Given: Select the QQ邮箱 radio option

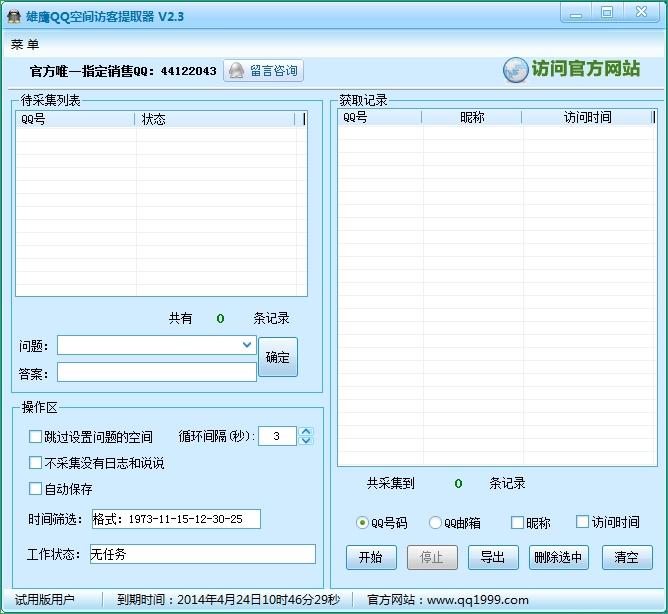Looking at the screenshot, I should coord(435,523).
